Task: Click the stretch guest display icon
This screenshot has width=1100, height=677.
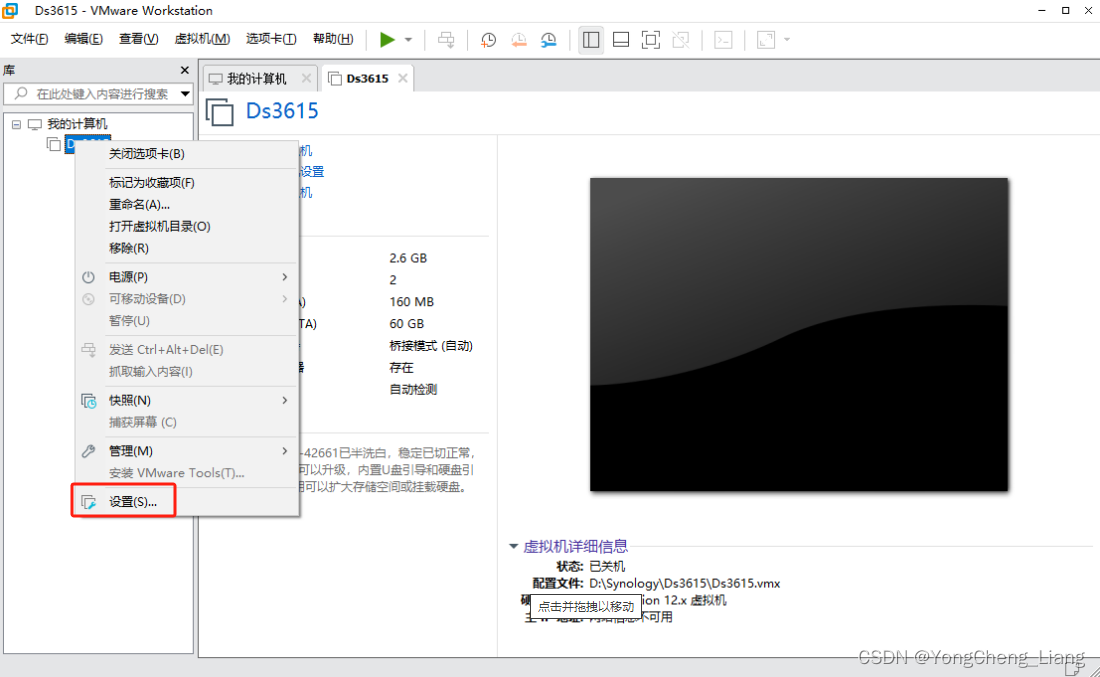Action: pos(766,40)
